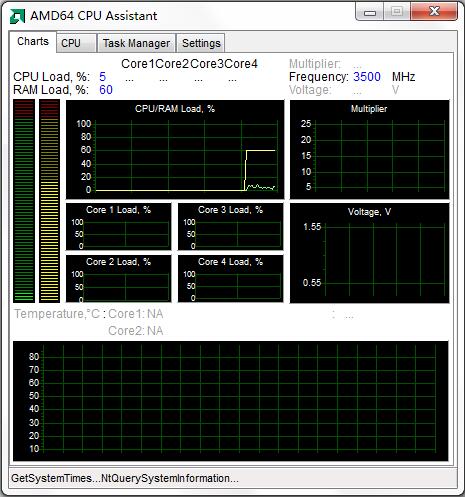465x497 pixels.
Task: Click the 'CPU Load, %:' label
Action: (51, 77)
